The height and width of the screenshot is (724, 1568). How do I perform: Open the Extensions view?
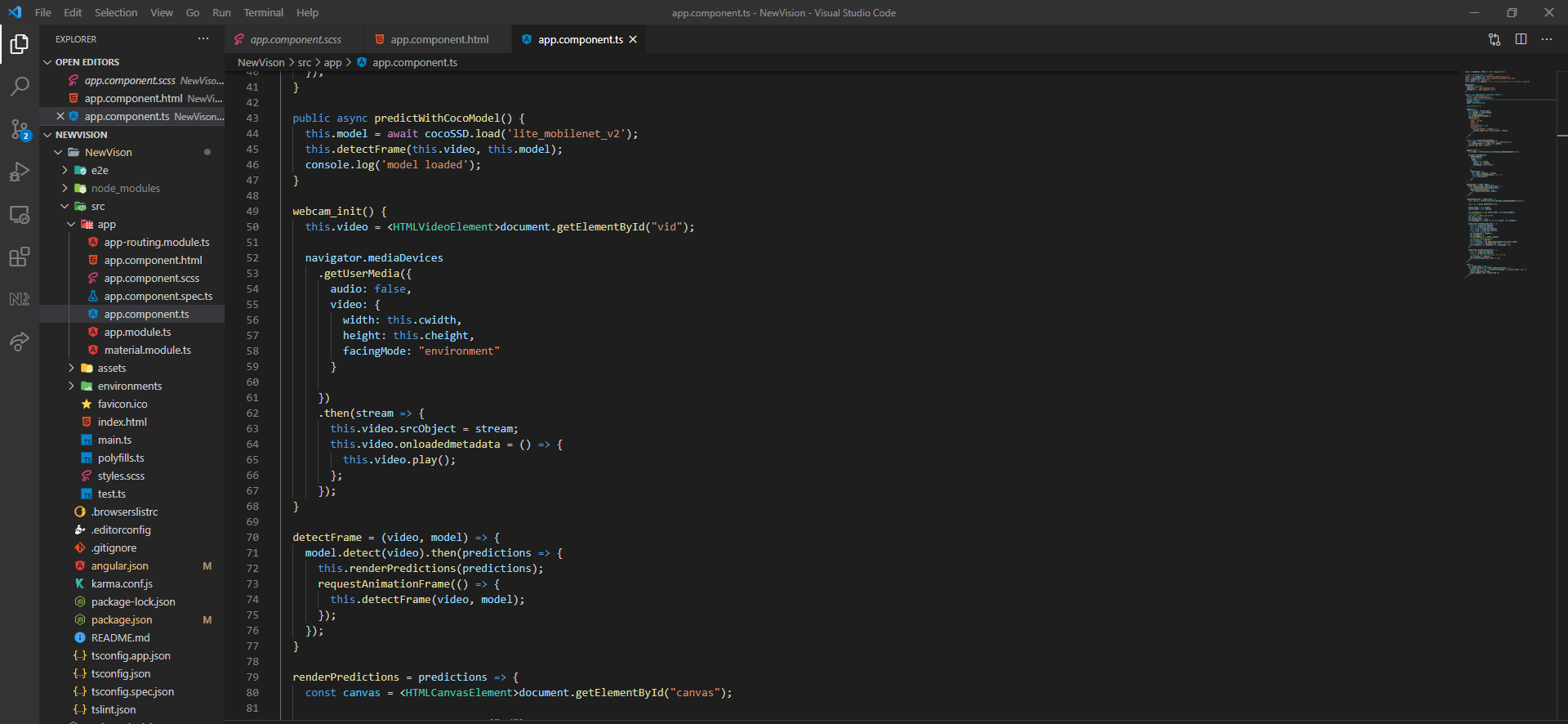20,257
